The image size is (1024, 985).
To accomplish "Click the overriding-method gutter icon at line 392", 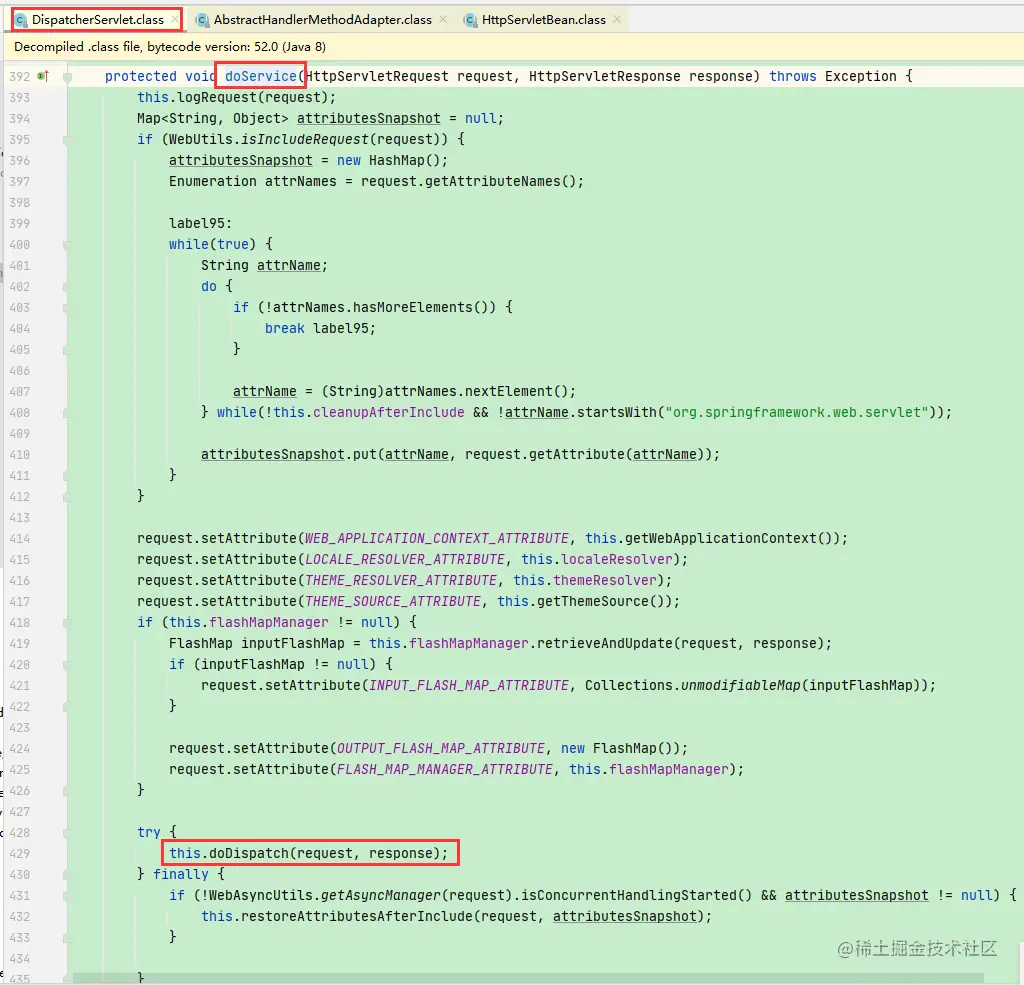I will pos(43,76).
